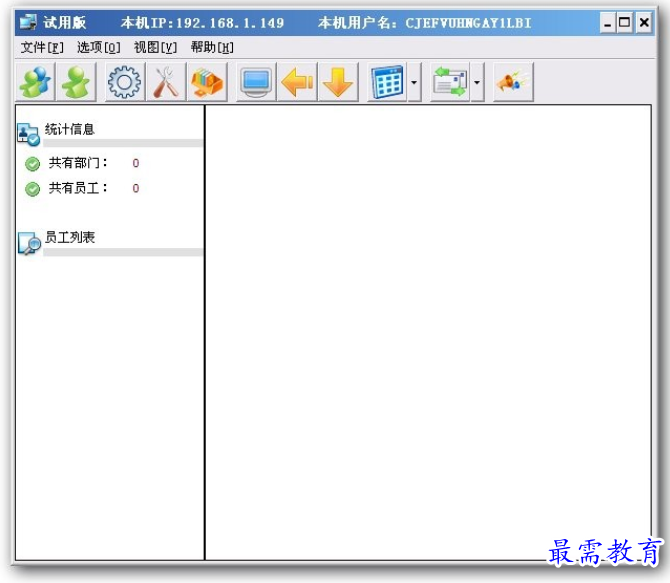Open the 文件[F] menu
Viewport: 670px width, 583px height.
[x=42, y=47]
